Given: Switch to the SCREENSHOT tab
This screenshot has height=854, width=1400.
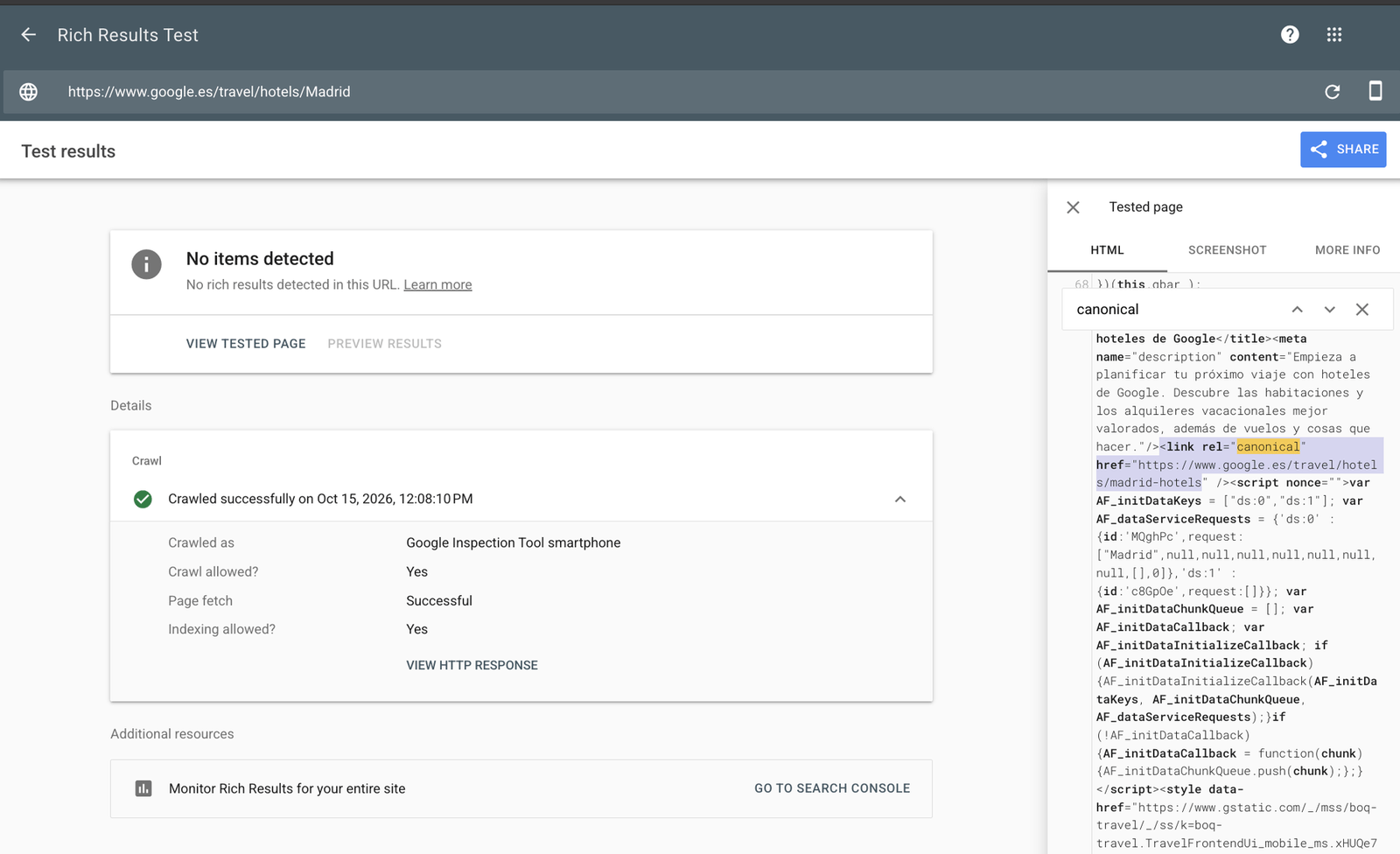Looking at the screenshot, I should point(1227,250).
